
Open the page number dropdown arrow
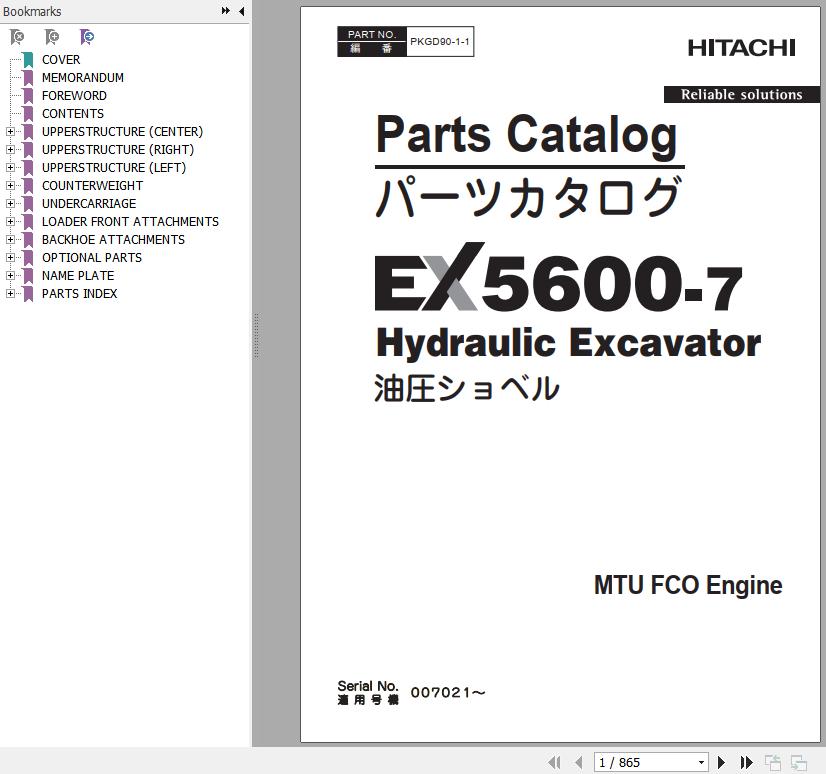(702, 762)
